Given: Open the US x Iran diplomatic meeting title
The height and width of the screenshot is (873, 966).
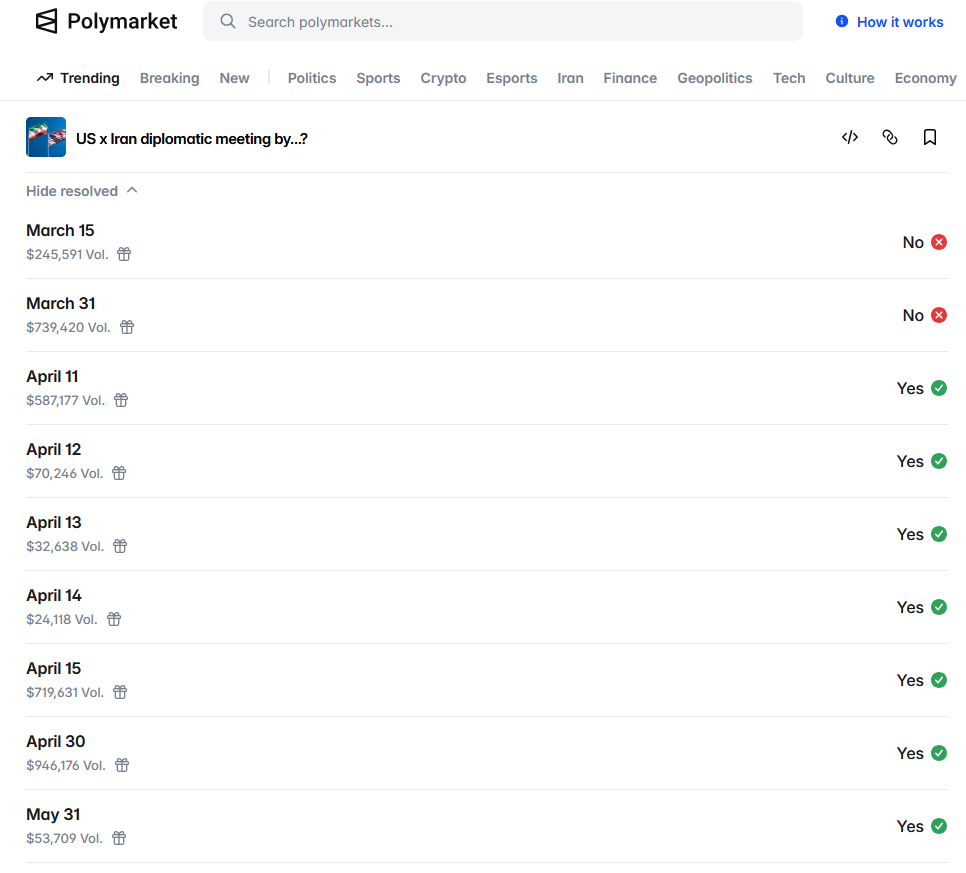Looking at the screenshot, I should (192, 139).
